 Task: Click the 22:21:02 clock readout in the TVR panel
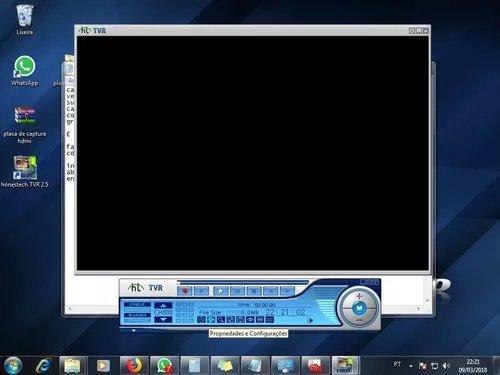286,312
